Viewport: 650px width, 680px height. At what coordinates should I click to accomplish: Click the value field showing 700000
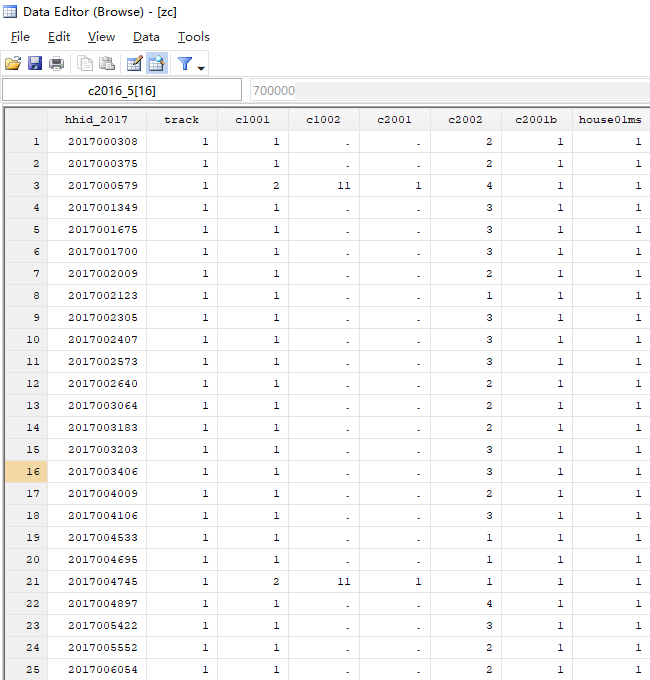pos(448,90)
